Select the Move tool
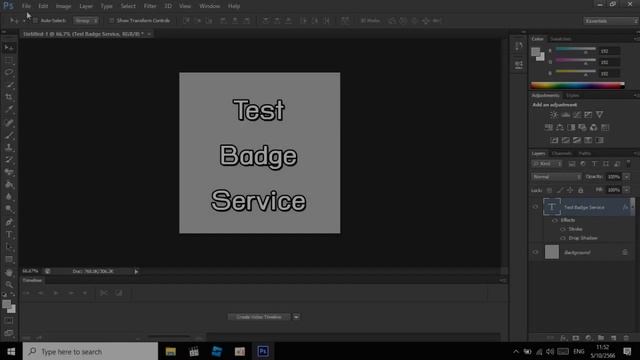This screenshot has height=360, width=640. click(9, 48)
